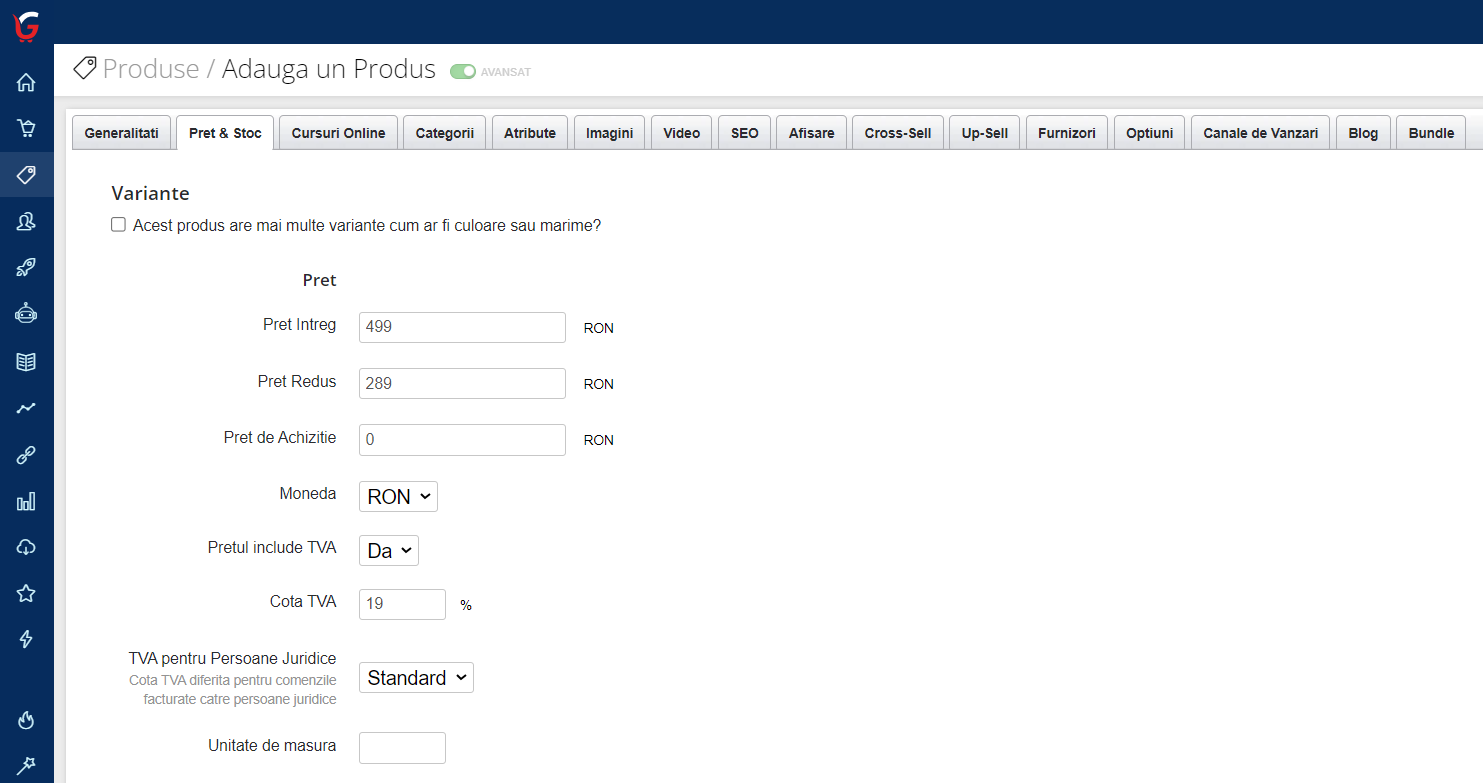Screen dimensions: 1483x783
Task: Switch to the Imagini tab
Action: [x=609, y=131]
